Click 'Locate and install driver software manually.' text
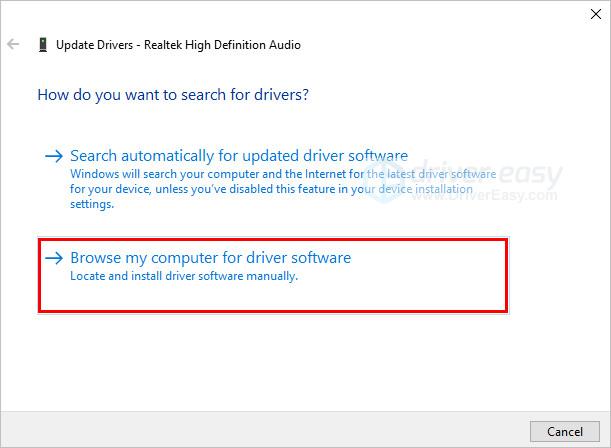Screen dimensions: 611x448 [x=184, y=276]
